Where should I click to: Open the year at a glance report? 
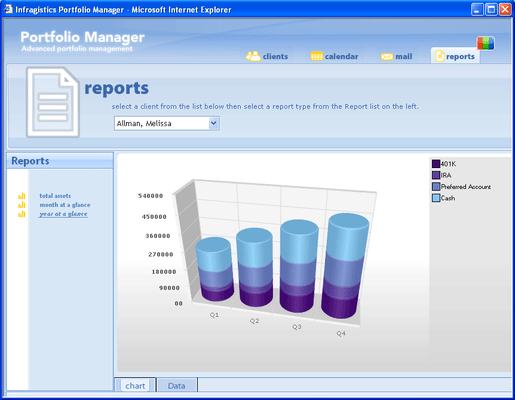(63, 214)
